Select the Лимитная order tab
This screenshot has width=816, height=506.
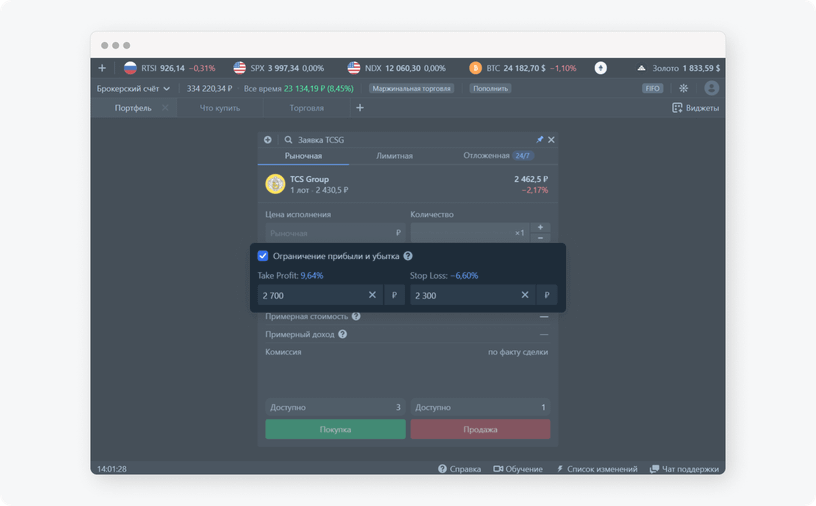394,156
